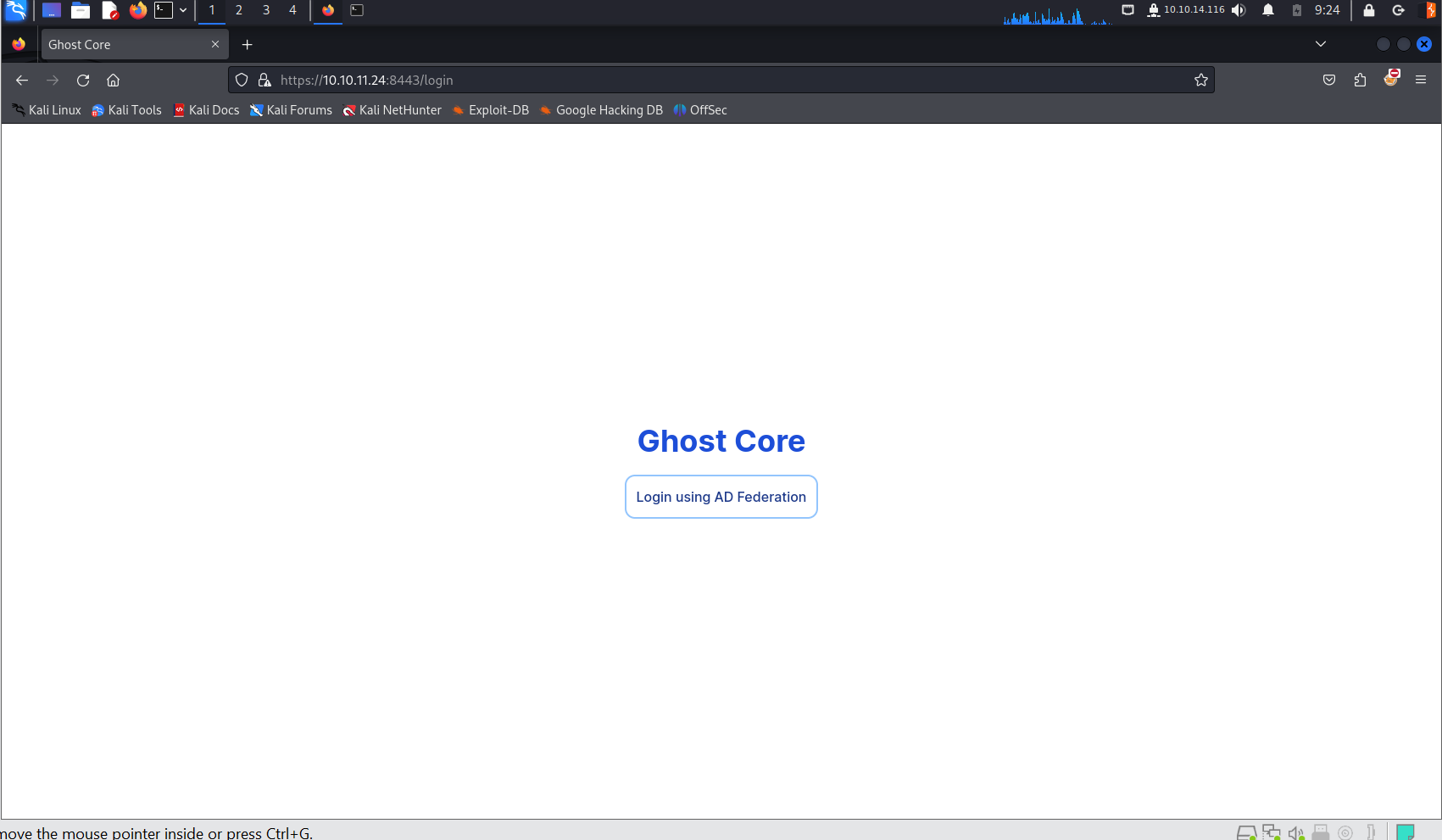This screenshot has height=840, width=1442.
Task: Open the Kali applications menu logo
Action: click(16, 10)
